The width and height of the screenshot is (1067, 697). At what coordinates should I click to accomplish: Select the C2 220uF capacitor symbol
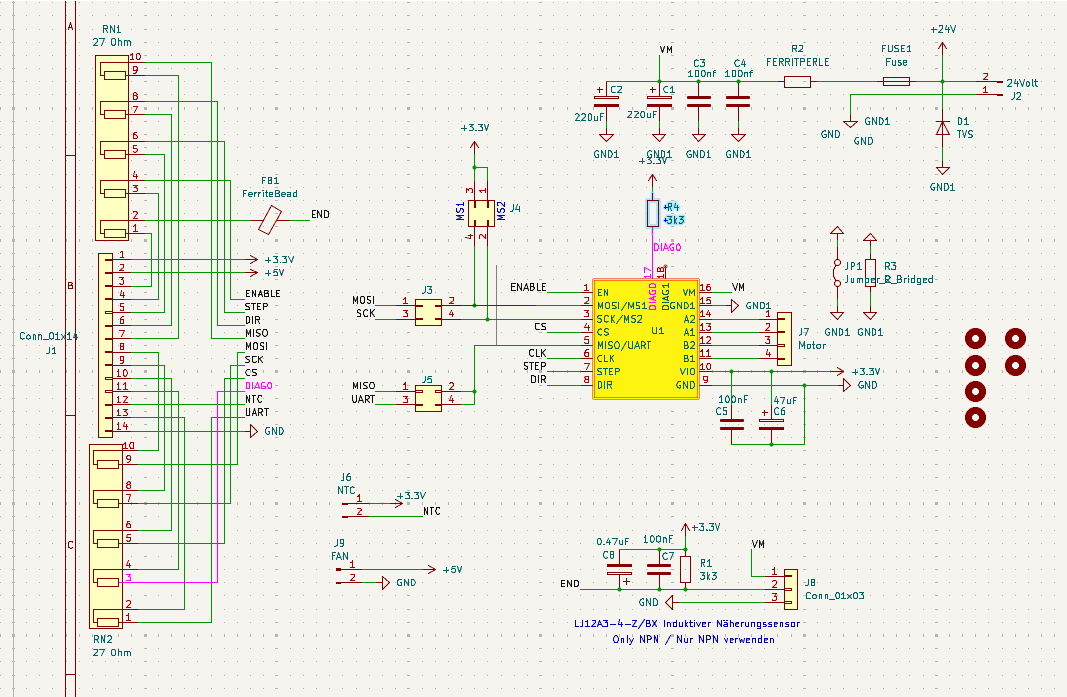tap(606, 101)
